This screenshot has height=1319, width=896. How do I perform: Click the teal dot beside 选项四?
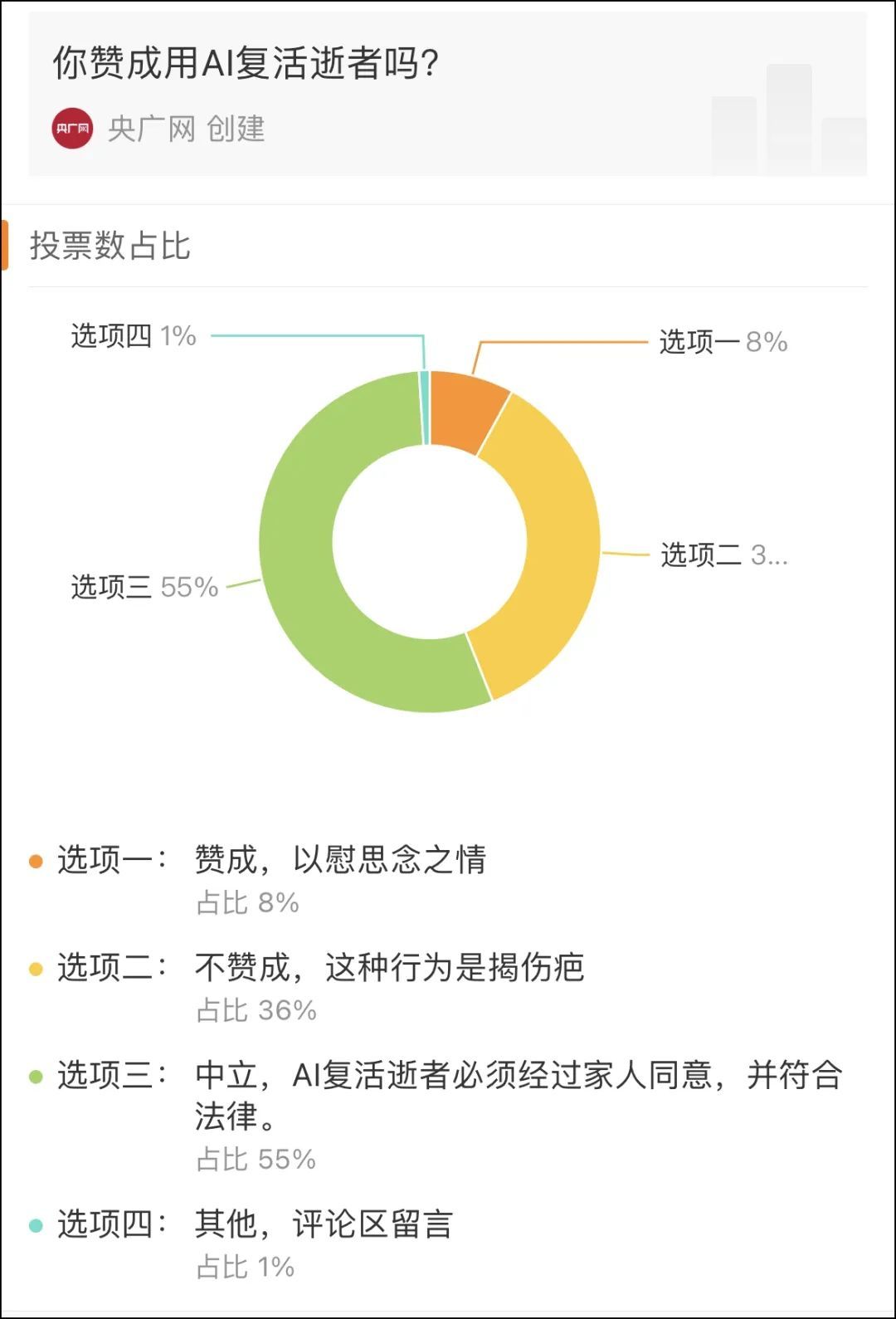pyautogui.click(x=36, y=1225)
